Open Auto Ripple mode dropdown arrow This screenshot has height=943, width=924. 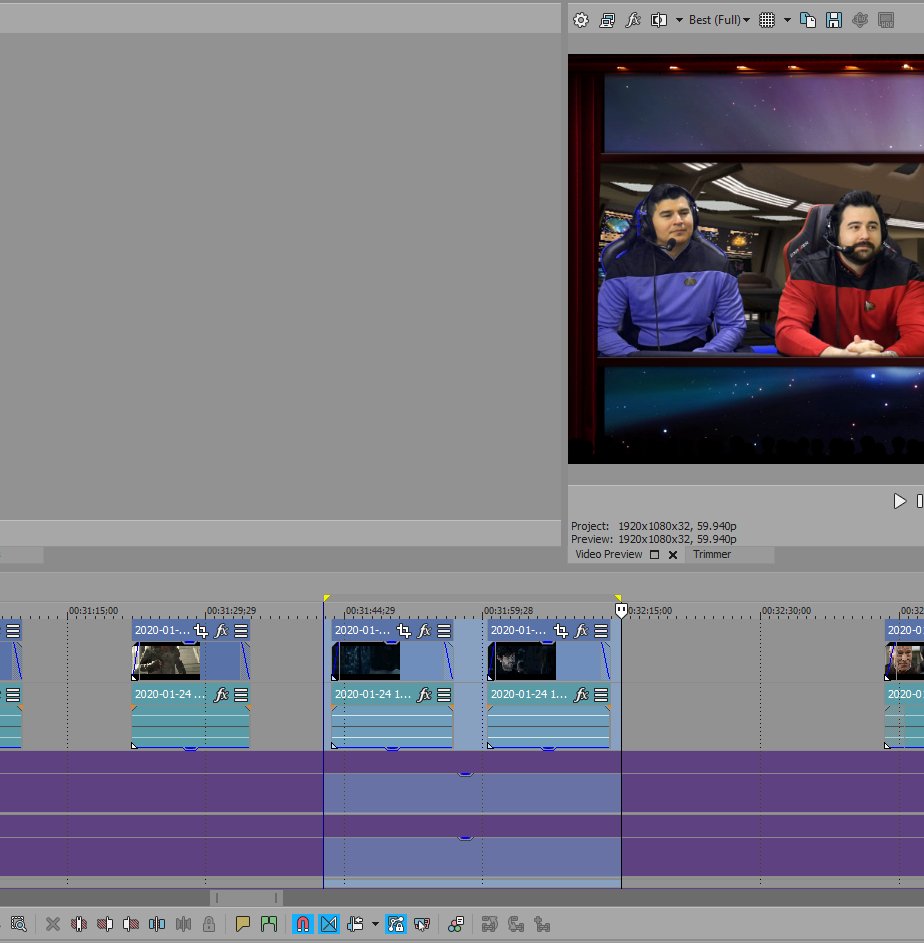tap(375, 924)
